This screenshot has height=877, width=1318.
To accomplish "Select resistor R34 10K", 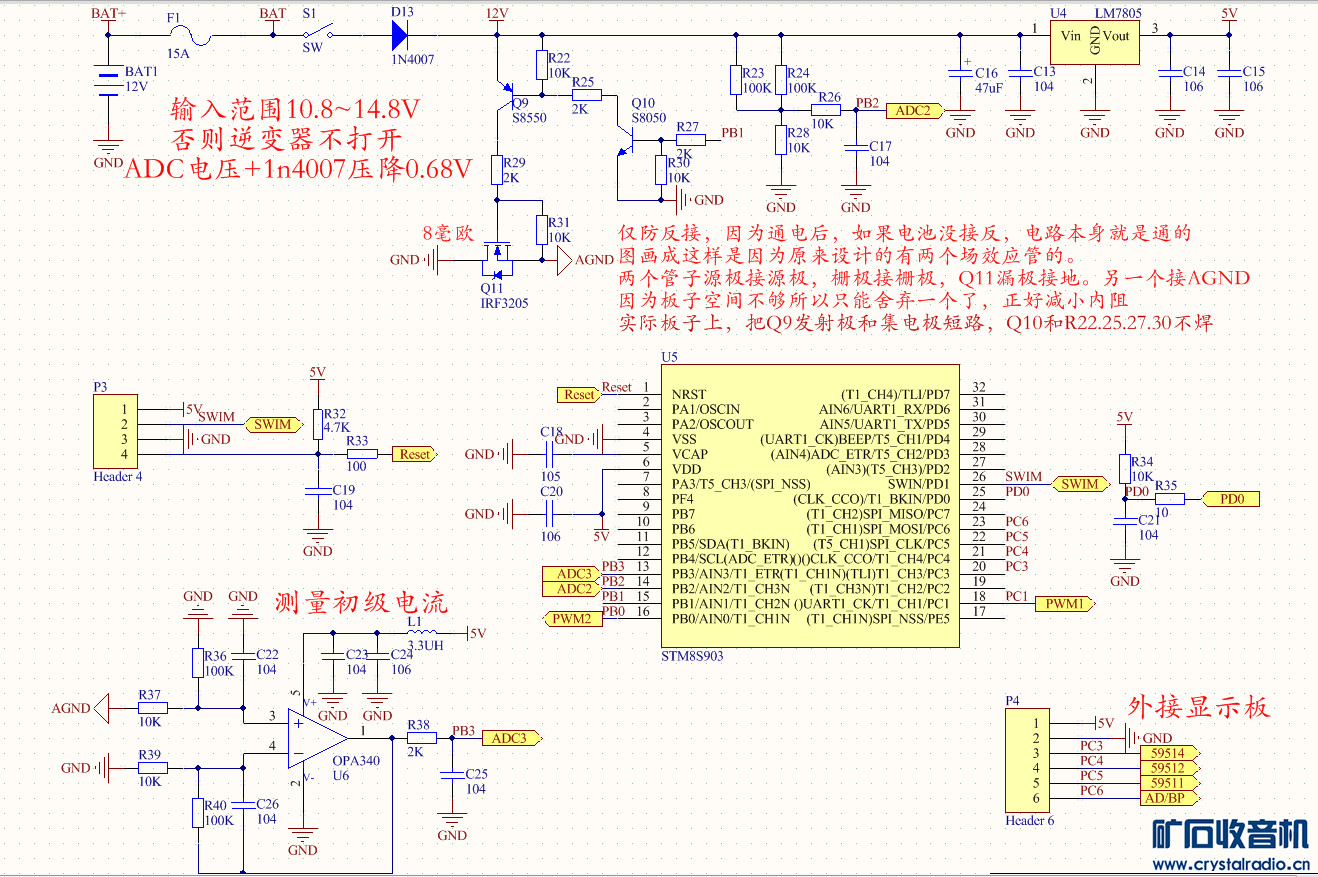I will [x=1125, y=468].
